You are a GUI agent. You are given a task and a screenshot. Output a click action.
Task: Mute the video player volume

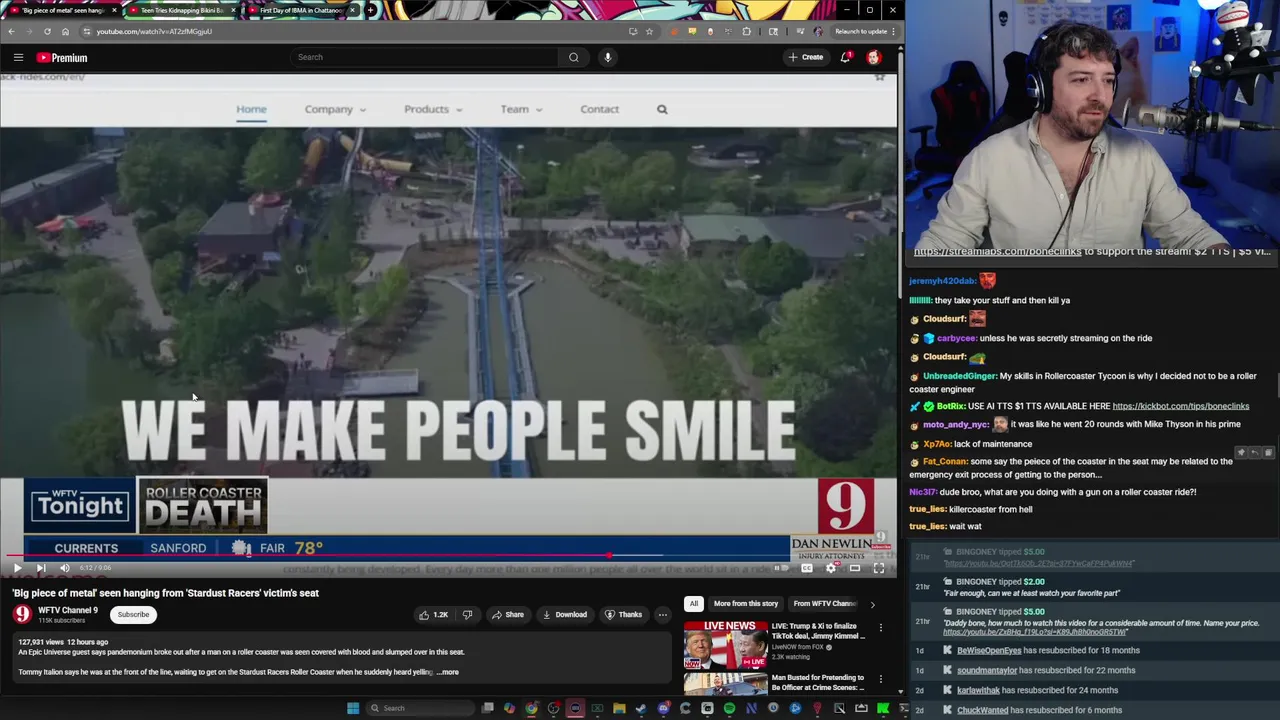pos(64,568)
